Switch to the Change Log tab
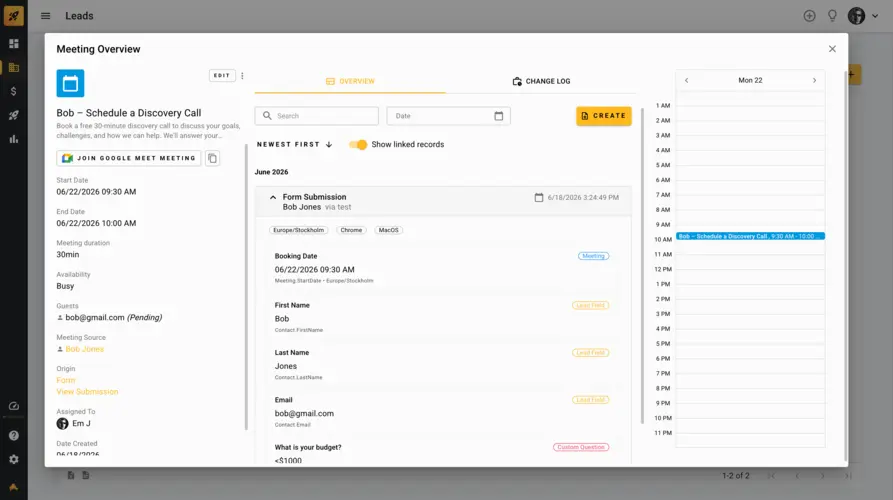The width and height of the screenshot is (893, 500). [x=541, y=81]
